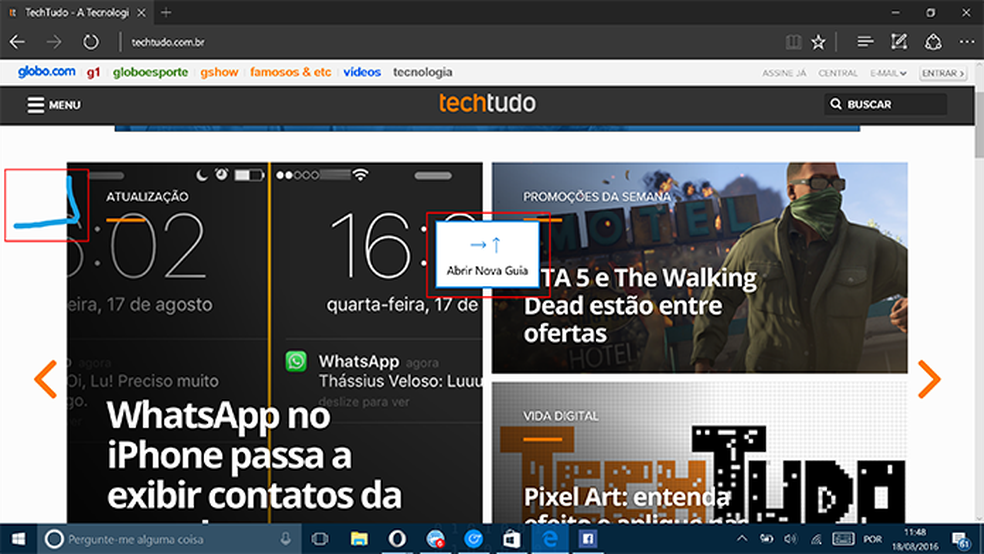Click the browser forward arrow

[54, 42]
